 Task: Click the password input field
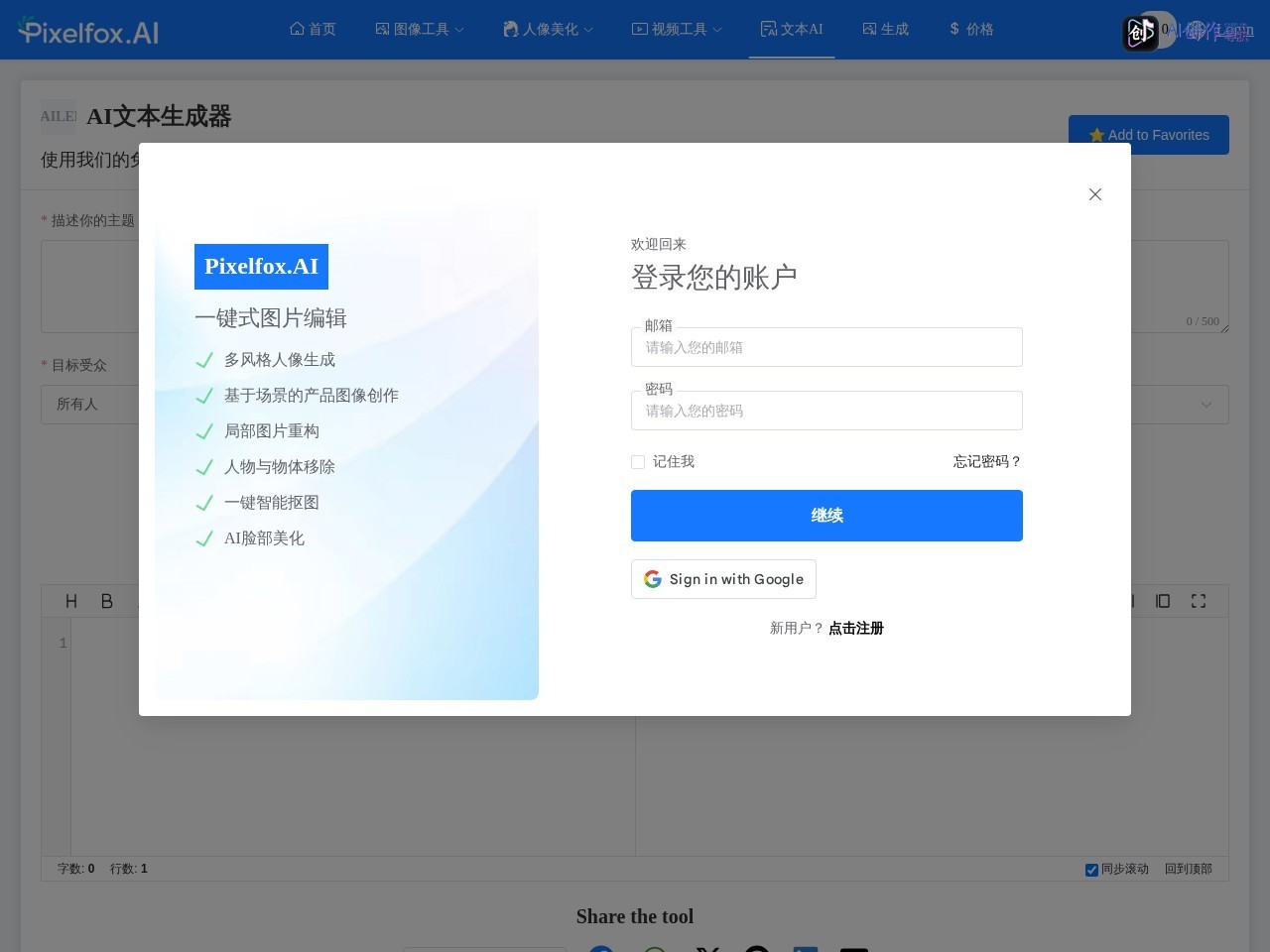pos(826,411)
